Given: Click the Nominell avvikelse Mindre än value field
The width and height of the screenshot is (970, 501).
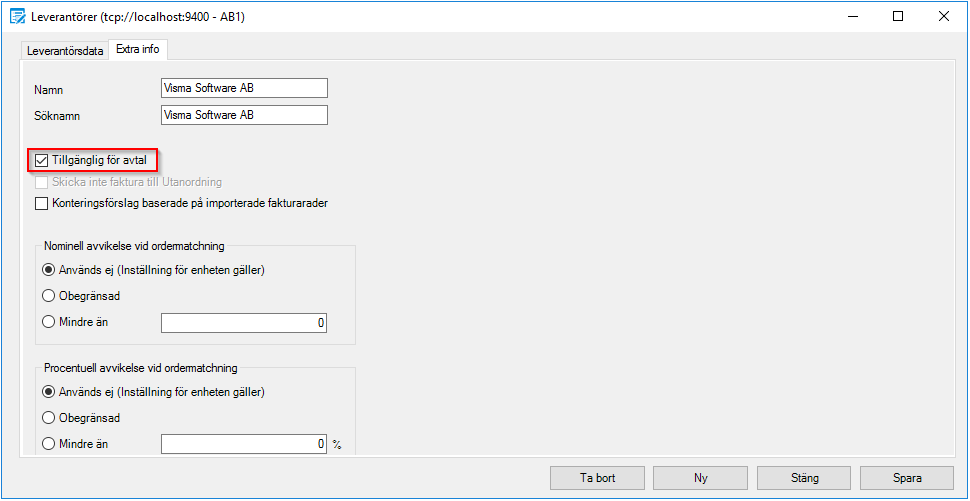Looking at the screenshot, I should [244, 323].
